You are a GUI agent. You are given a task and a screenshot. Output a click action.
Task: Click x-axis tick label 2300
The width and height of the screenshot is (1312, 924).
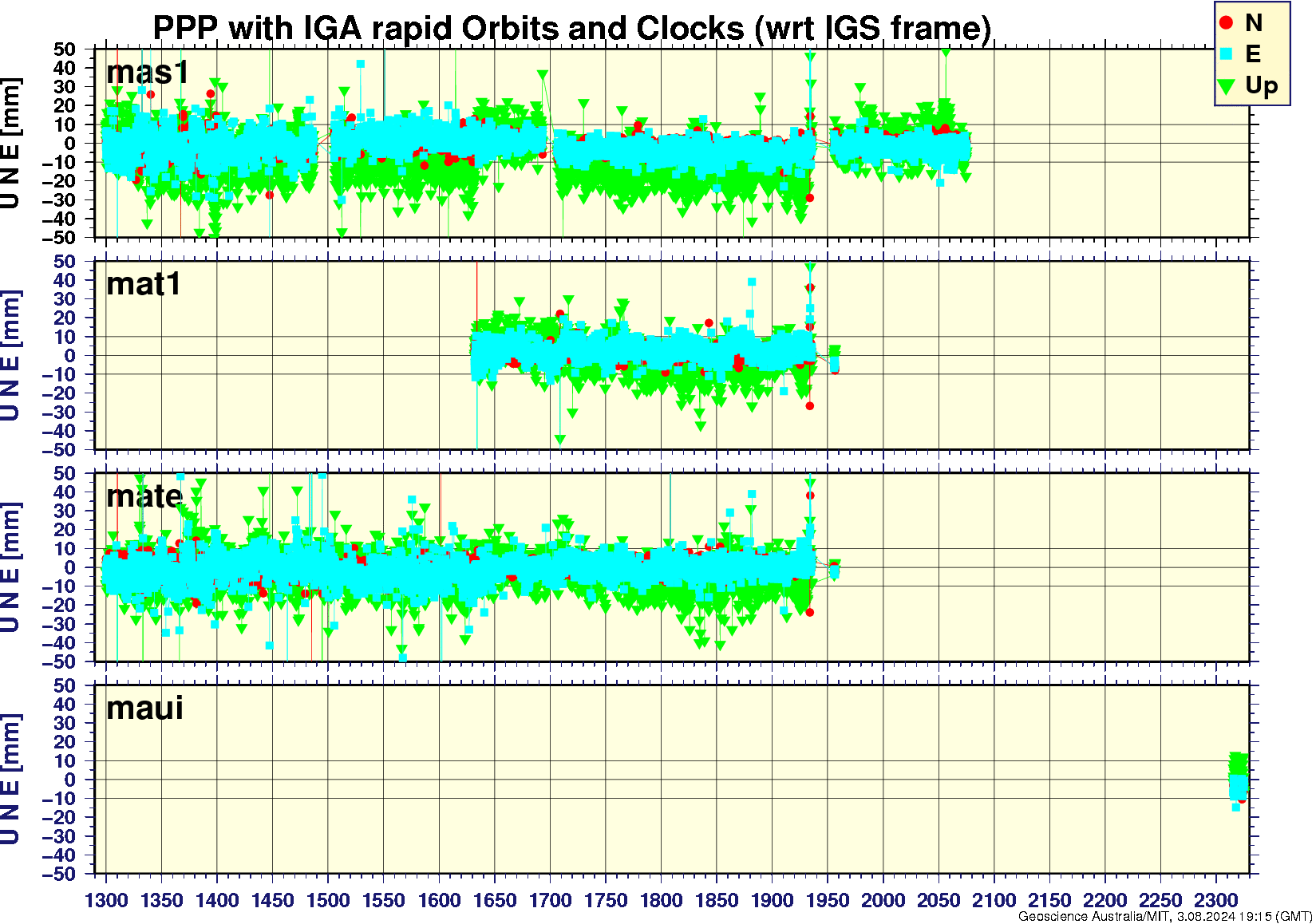1215,901
